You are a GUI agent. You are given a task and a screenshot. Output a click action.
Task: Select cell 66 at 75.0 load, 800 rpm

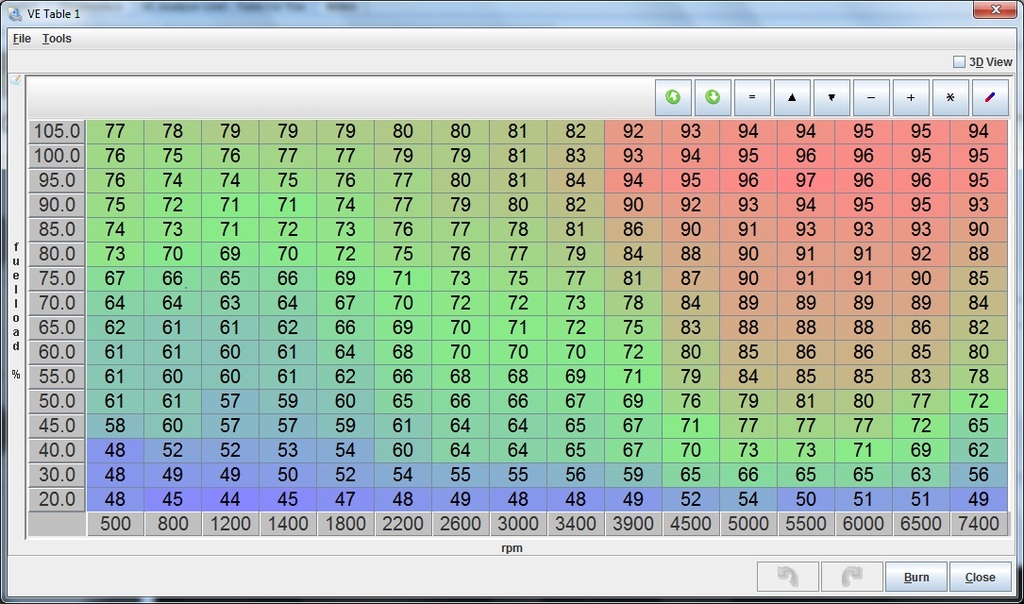[x=172, y=278]
